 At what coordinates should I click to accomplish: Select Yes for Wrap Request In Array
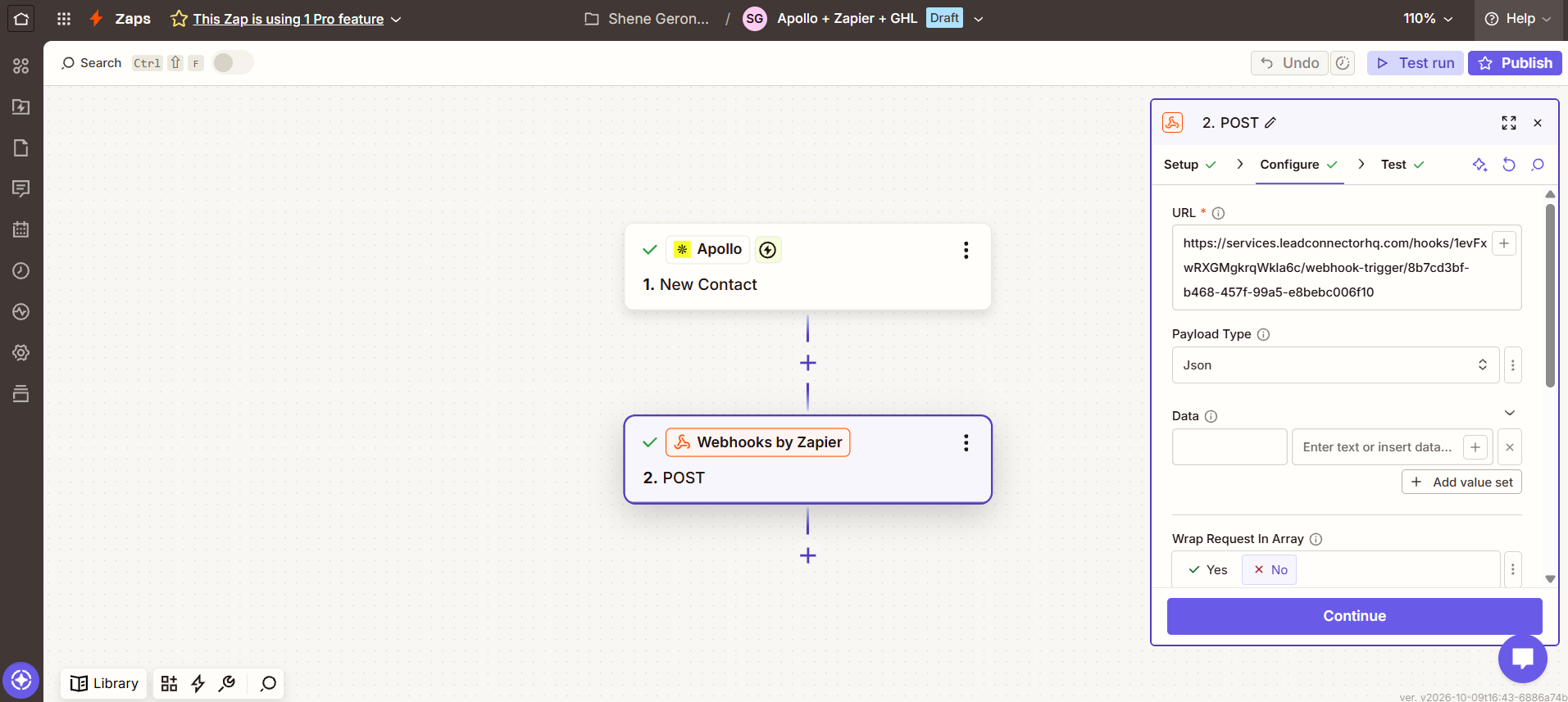pos(1208,570)
